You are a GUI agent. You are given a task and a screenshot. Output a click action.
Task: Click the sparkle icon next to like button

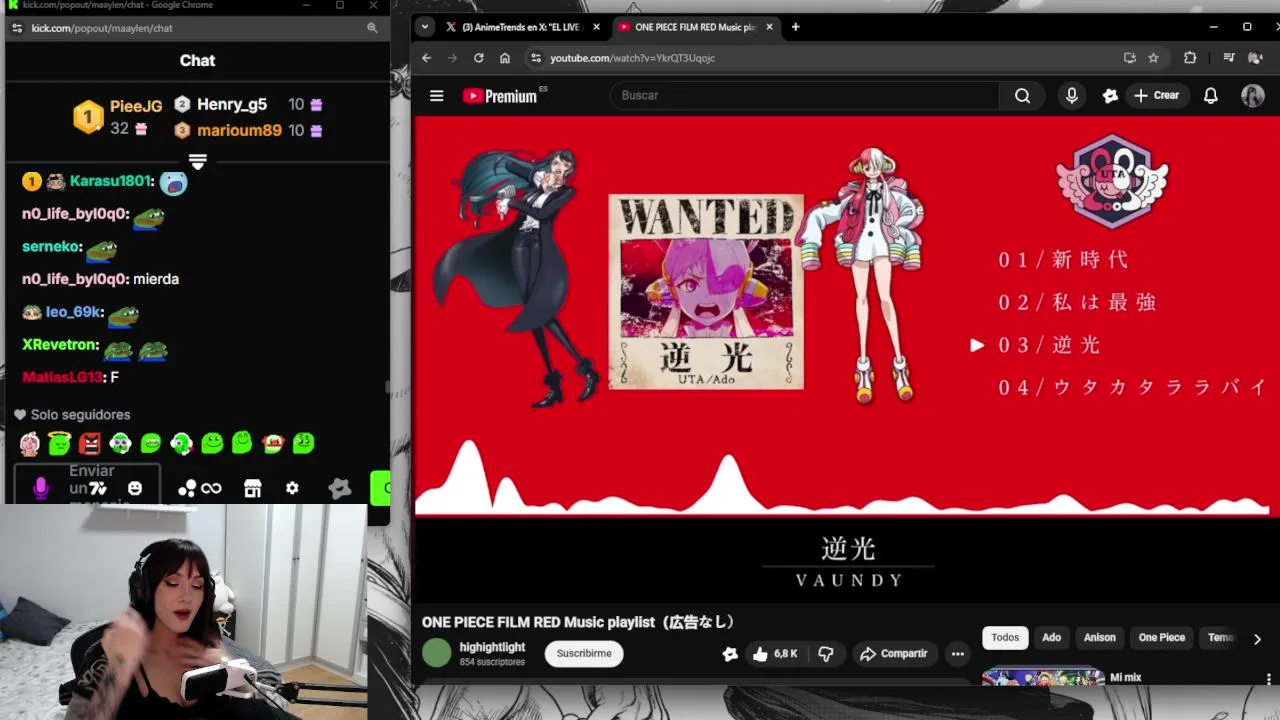pyautogui.click(x=730, y=654)
